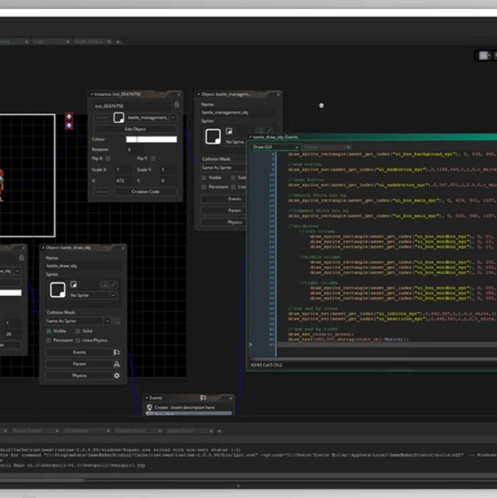Toggle Visible checkbox in battle_management object panel
The height and width of the screenshot is (498, 497).
(x=204, y=178)
